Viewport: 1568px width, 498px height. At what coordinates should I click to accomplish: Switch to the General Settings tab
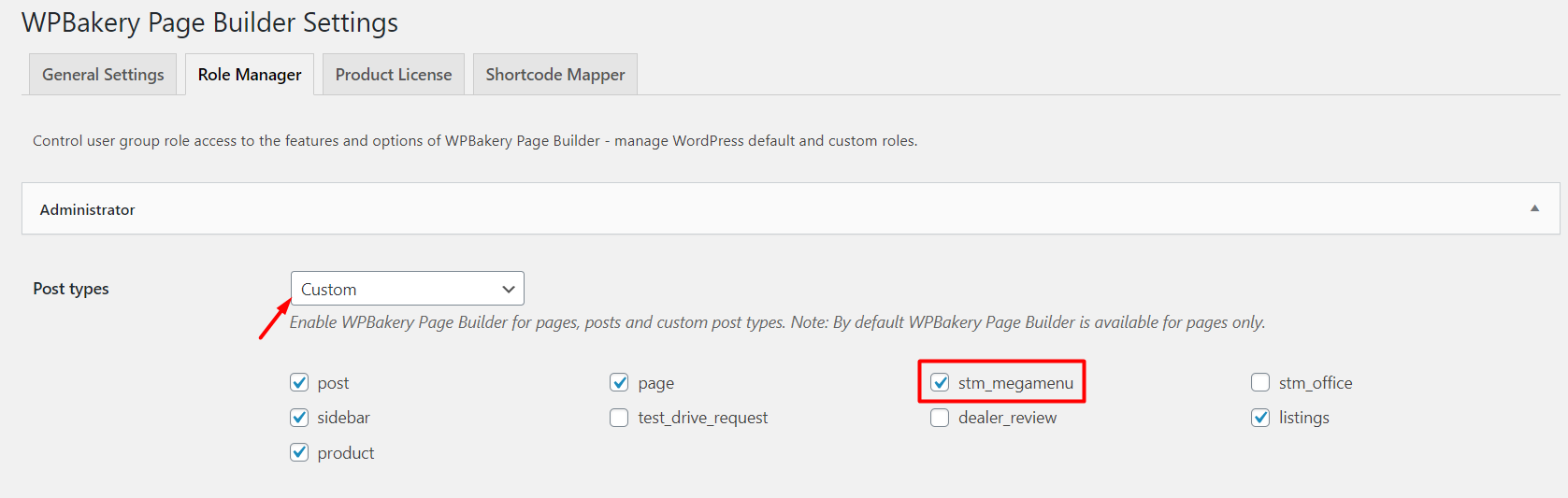point(103,75)
